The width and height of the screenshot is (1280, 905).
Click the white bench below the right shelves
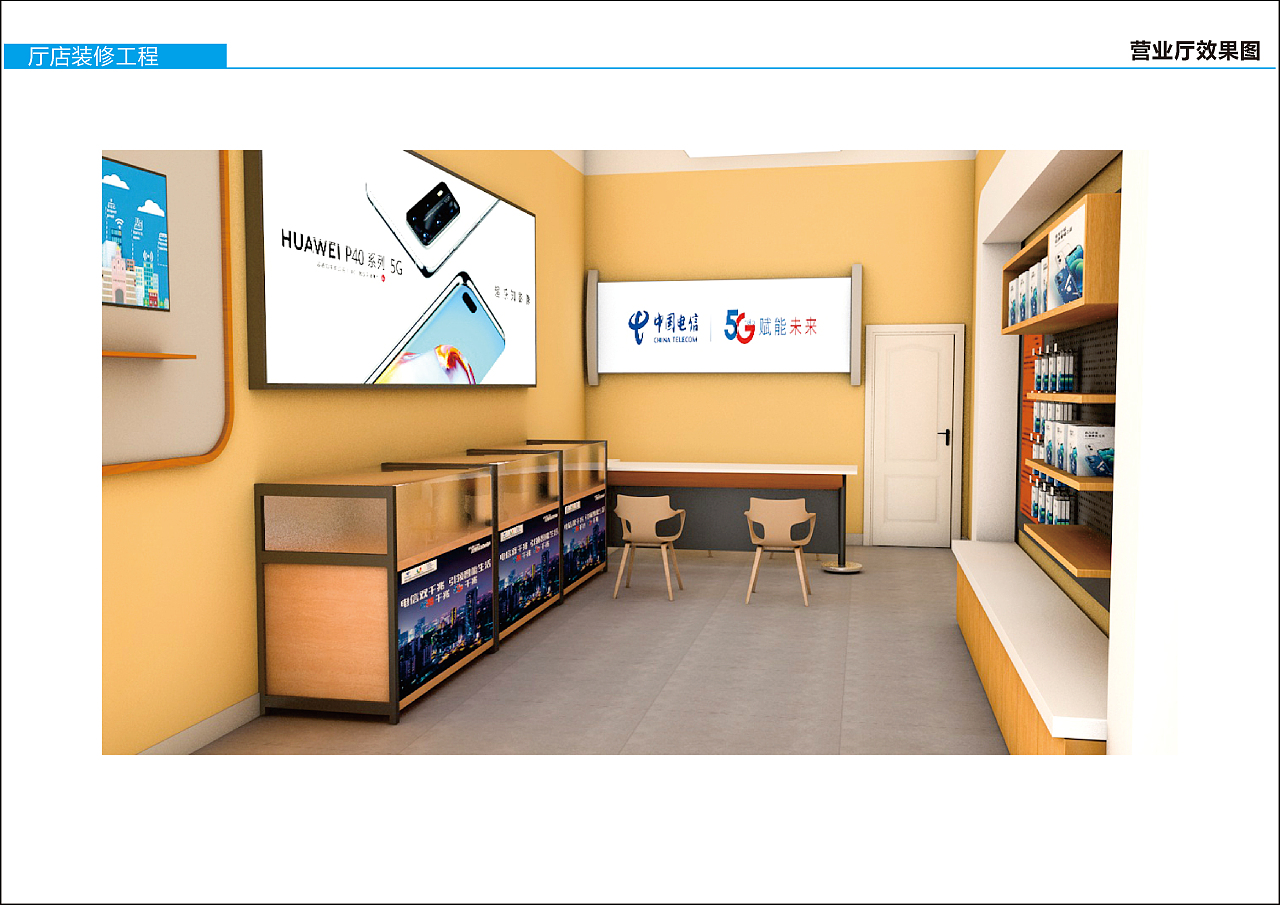(x=1029, y=637)
